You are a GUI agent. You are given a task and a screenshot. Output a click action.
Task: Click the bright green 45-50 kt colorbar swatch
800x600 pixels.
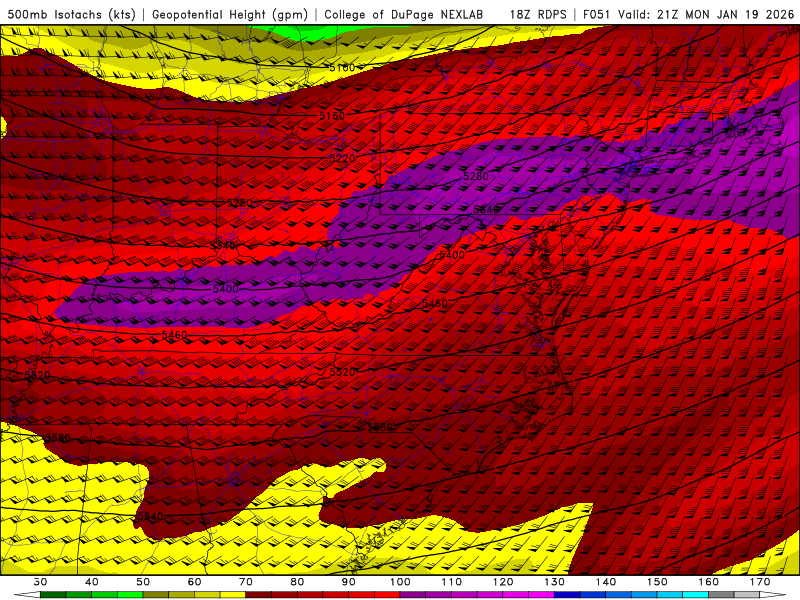[130, 595]
